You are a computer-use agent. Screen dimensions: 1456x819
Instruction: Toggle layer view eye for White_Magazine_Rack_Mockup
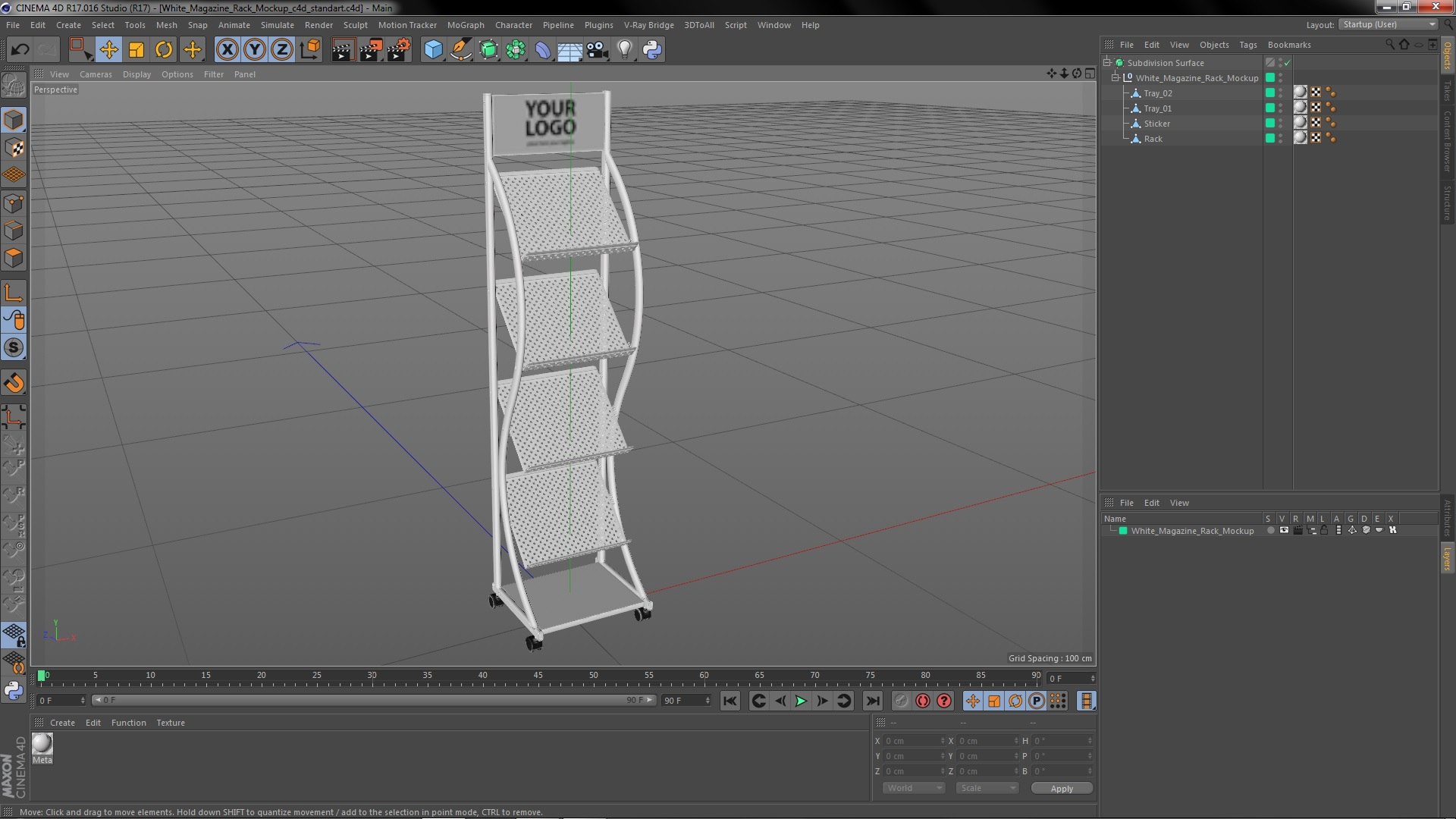pos(1284,531)
